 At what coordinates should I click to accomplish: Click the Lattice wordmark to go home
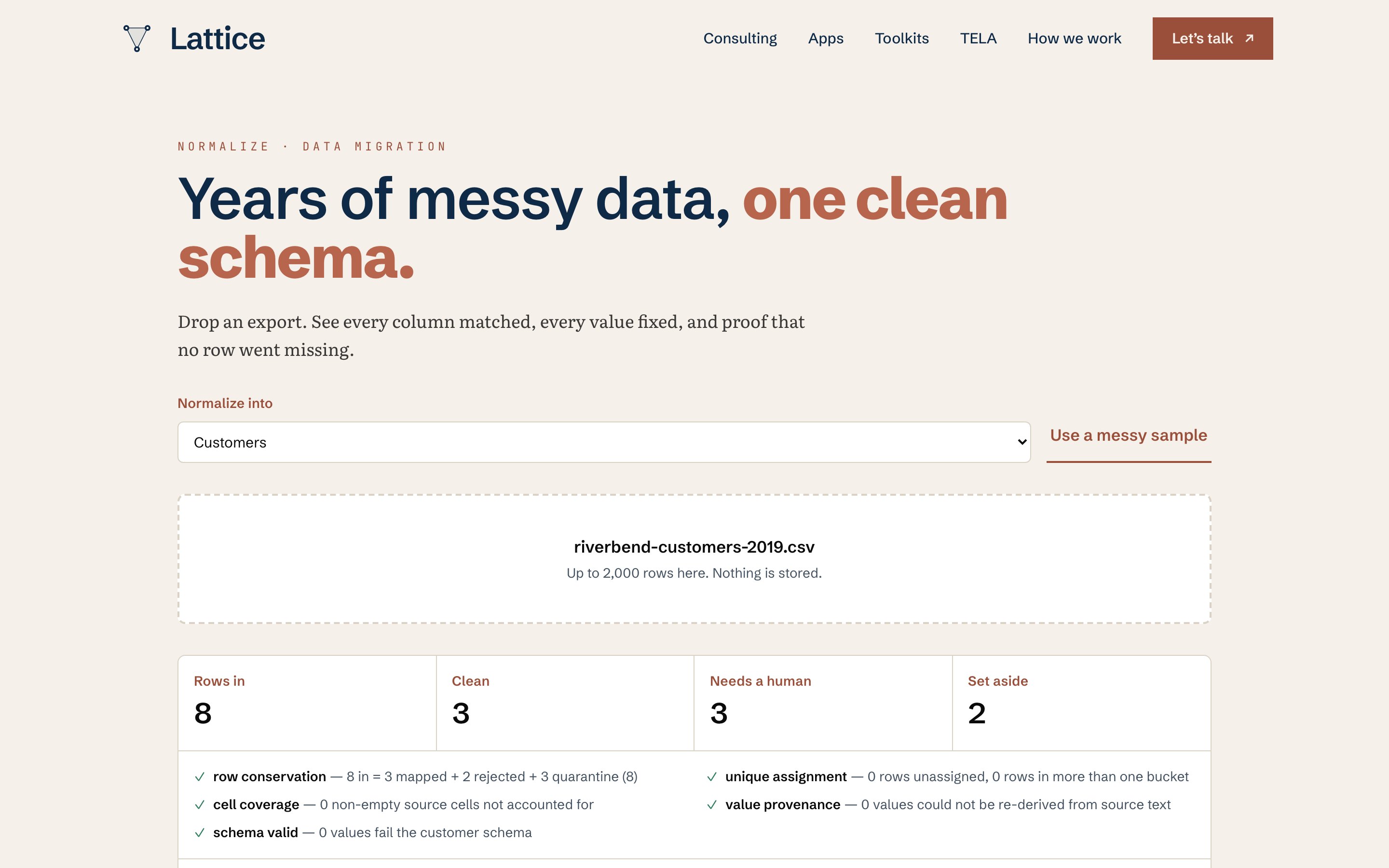218,39
